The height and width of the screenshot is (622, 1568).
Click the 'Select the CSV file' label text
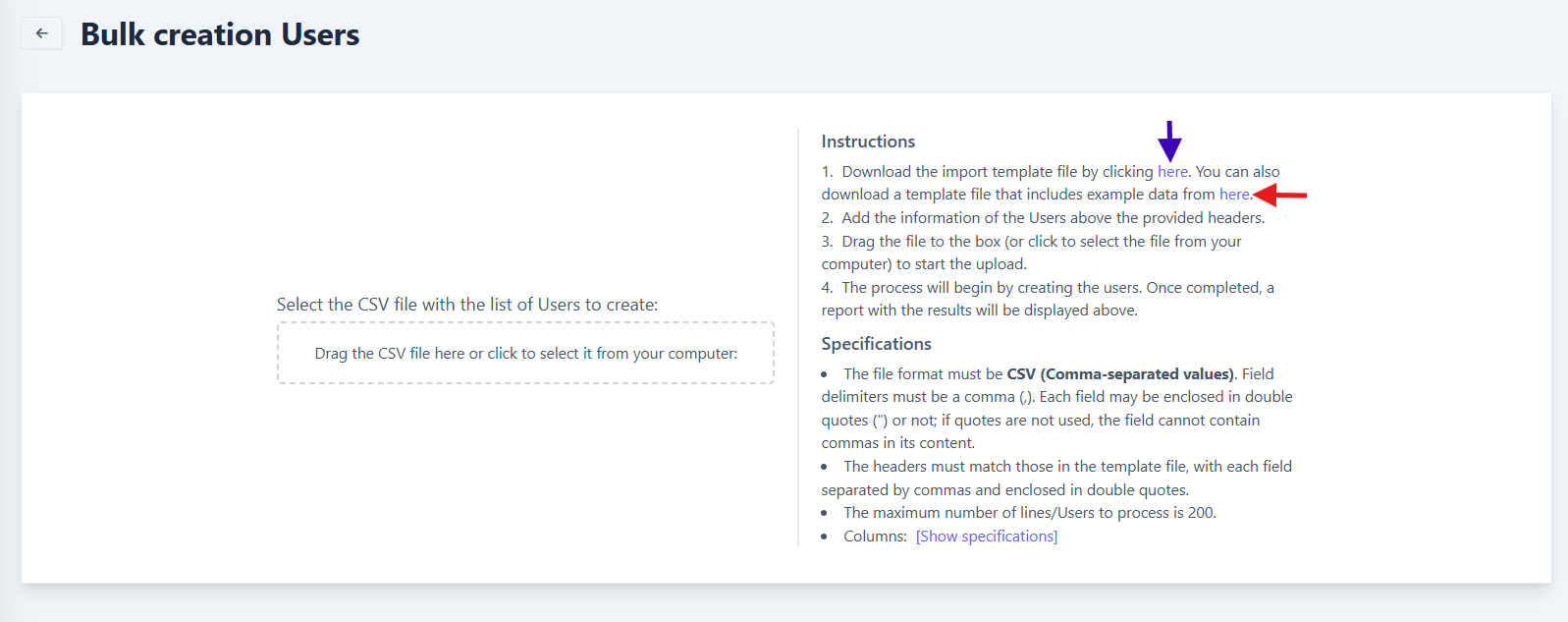click(467, 305)
